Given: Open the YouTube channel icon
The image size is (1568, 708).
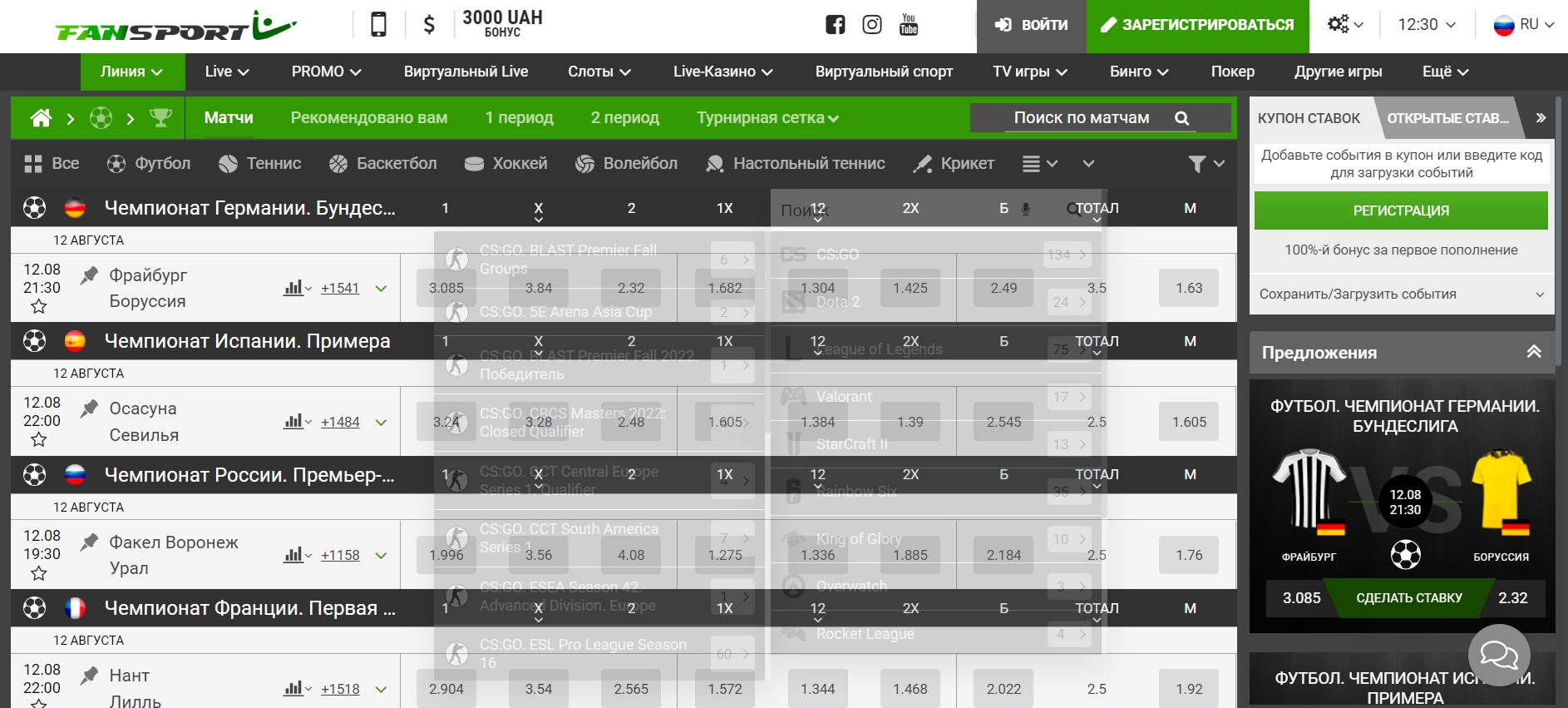Looking at the screenshot, I should pyautogui.click(x=908, y=25).
